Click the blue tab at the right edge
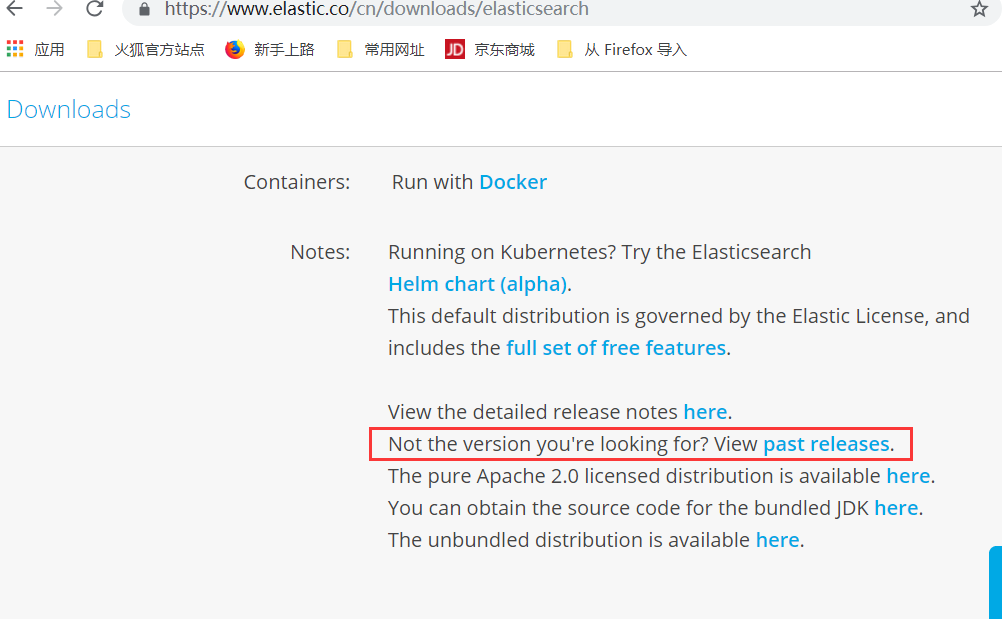 pos(996,582)
